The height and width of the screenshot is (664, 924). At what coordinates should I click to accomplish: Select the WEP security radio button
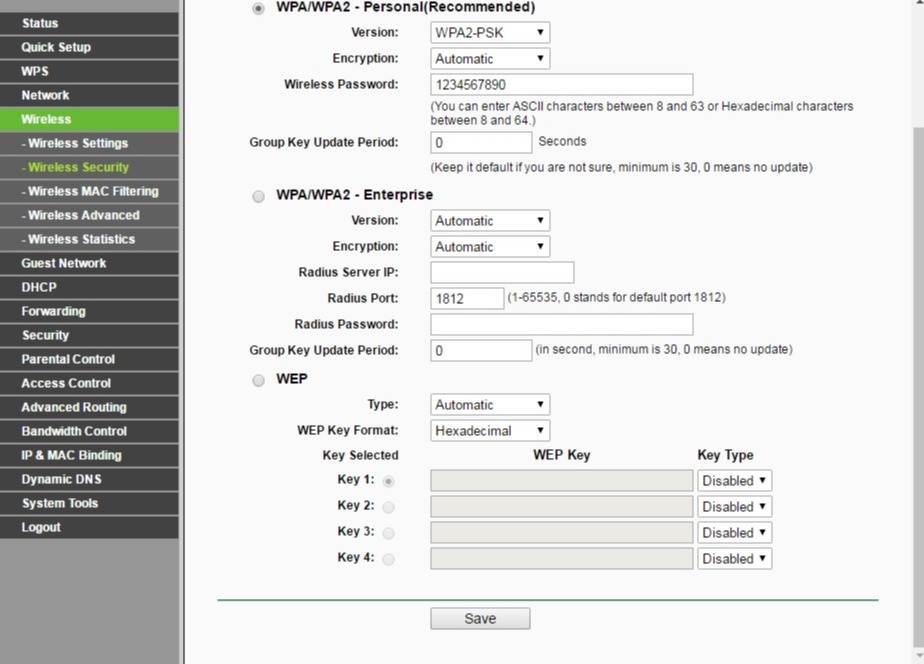(258, 381)
